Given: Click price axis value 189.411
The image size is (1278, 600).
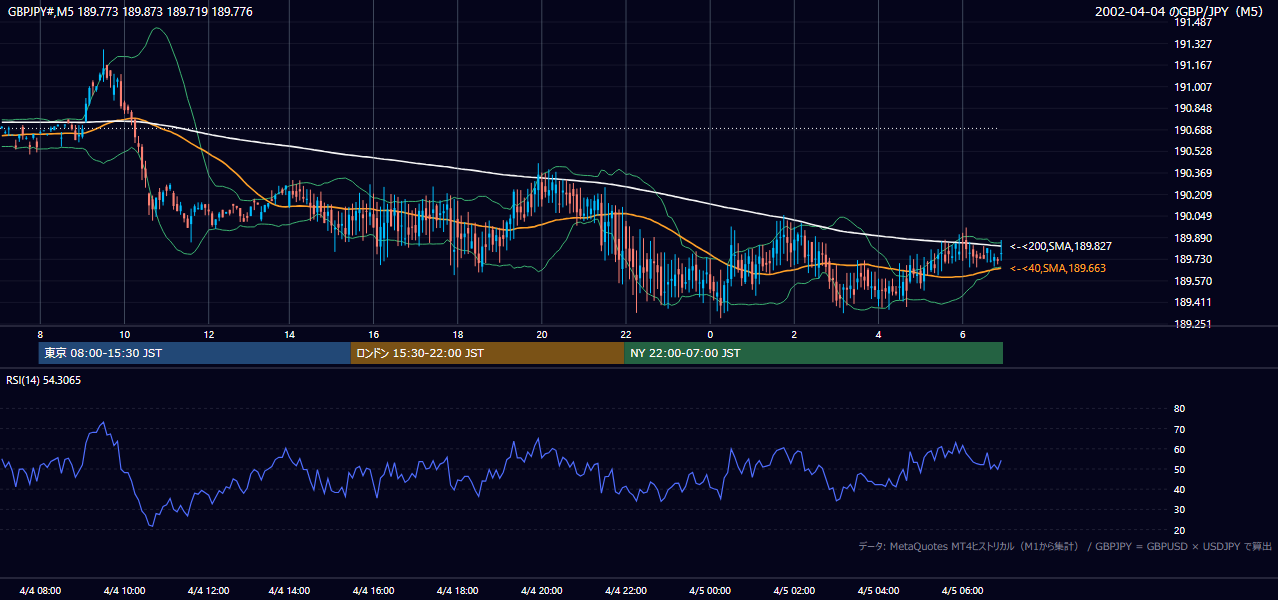Looking at the screenshot, I should [1193, 302].
